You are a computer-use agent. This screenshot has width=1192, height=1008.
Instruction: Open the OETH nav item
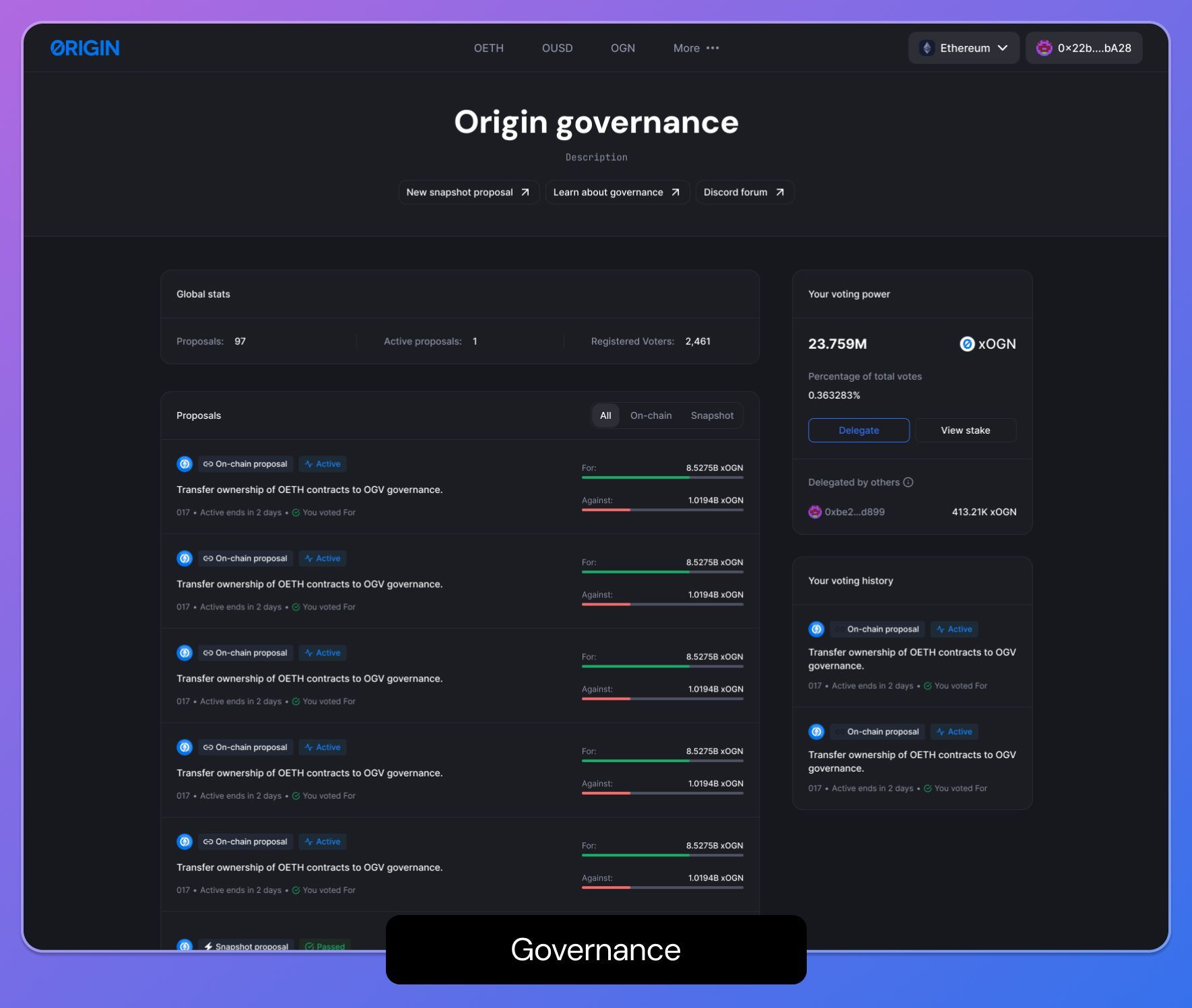click(x=489, y=48)
